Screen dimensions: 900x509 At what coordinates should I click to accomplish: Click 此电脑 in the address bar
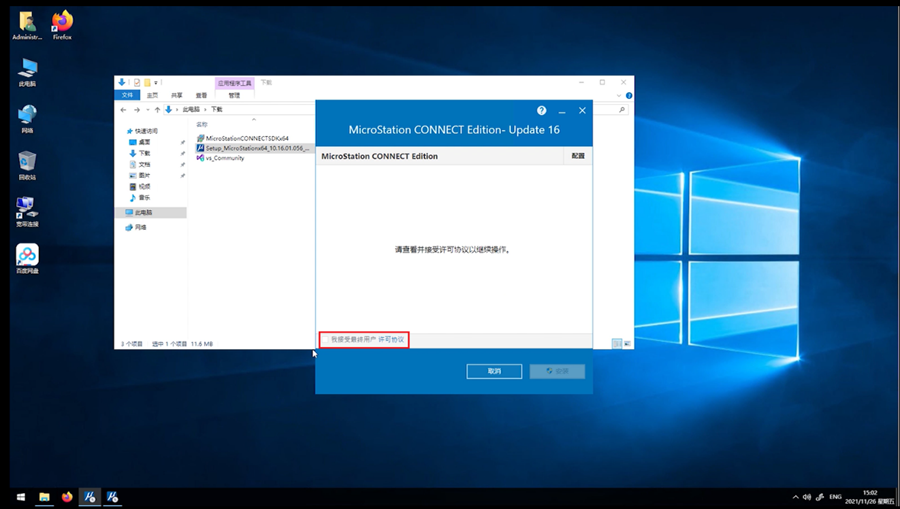191,109
